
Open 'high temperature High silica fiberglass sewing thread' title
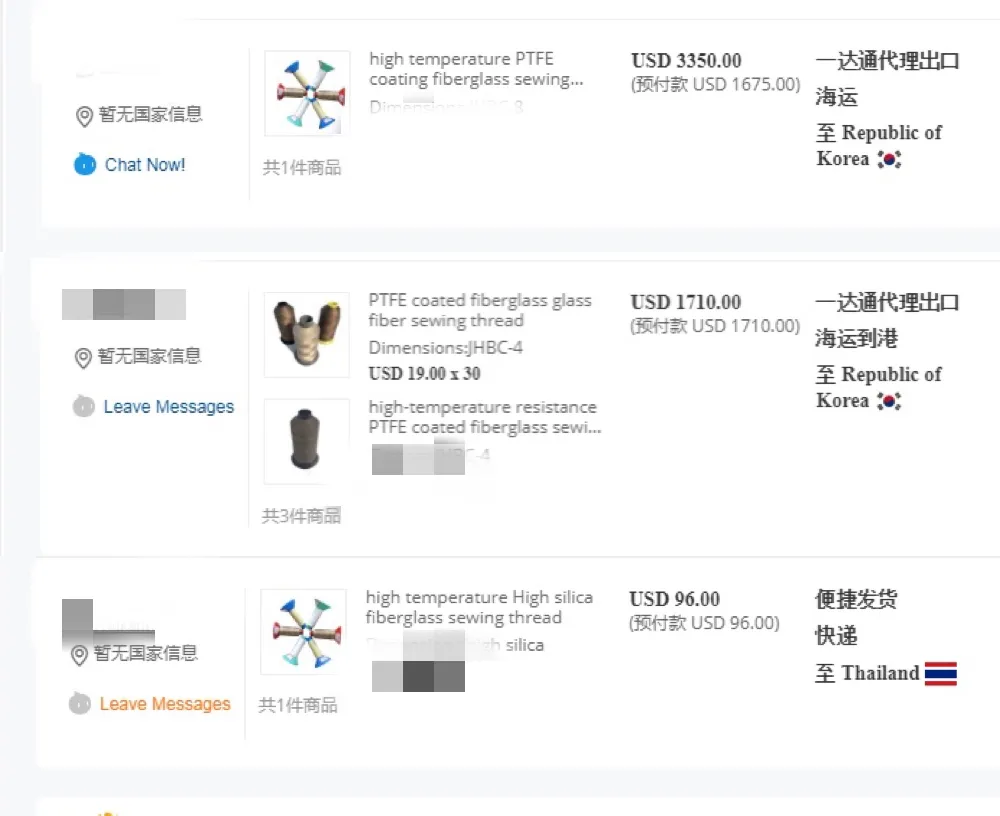coord(478,607)
